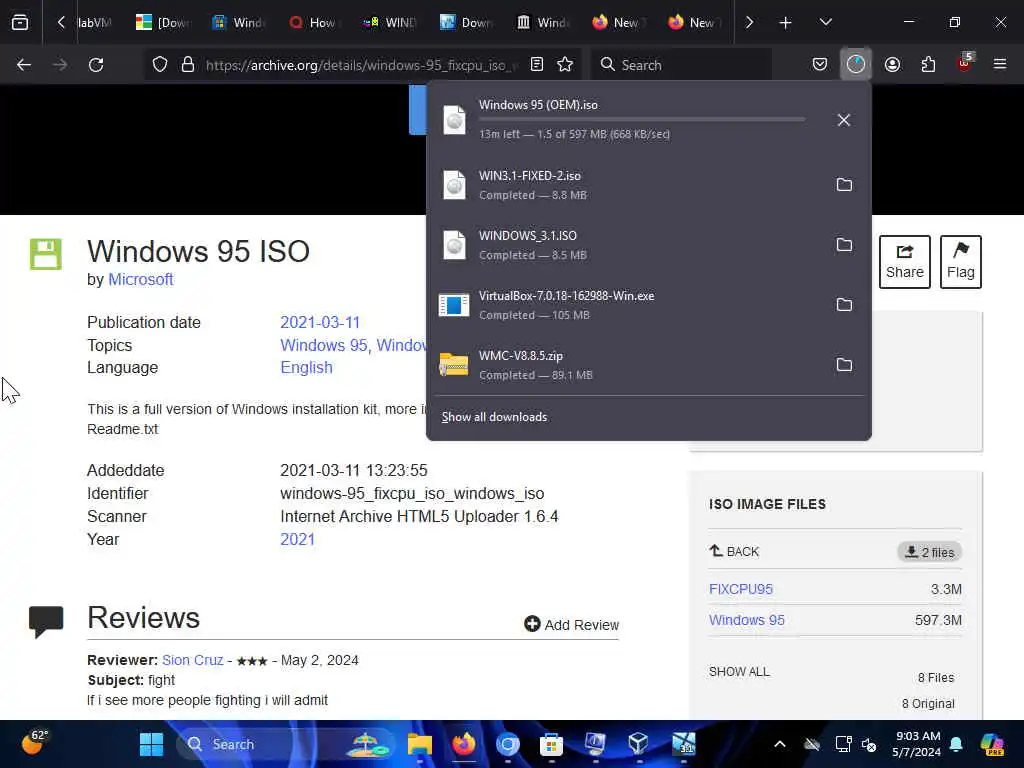Viewport: 1024px width, 768px height.
Task: Switch to the WIND tab
Action: point(392,22)
